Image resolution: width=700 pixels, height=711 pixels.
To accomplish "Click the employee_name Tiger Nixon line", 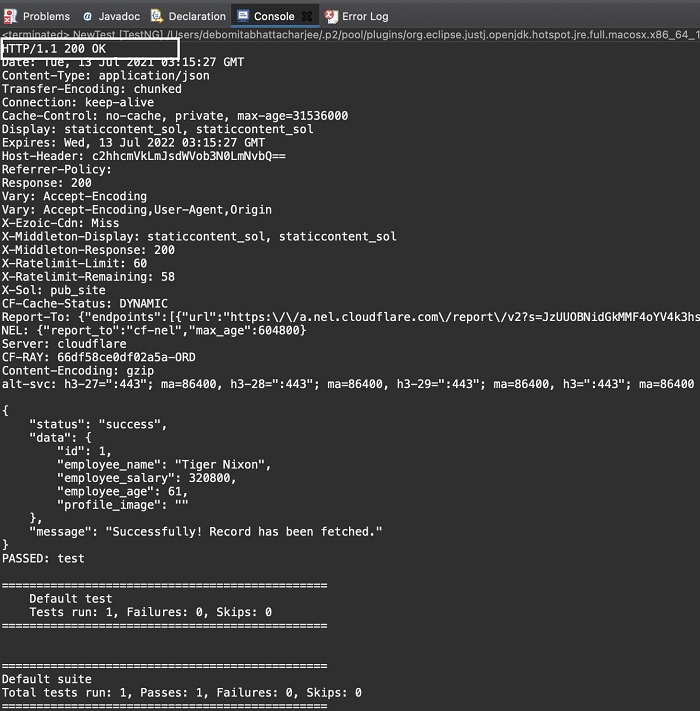I will [165, 465].
